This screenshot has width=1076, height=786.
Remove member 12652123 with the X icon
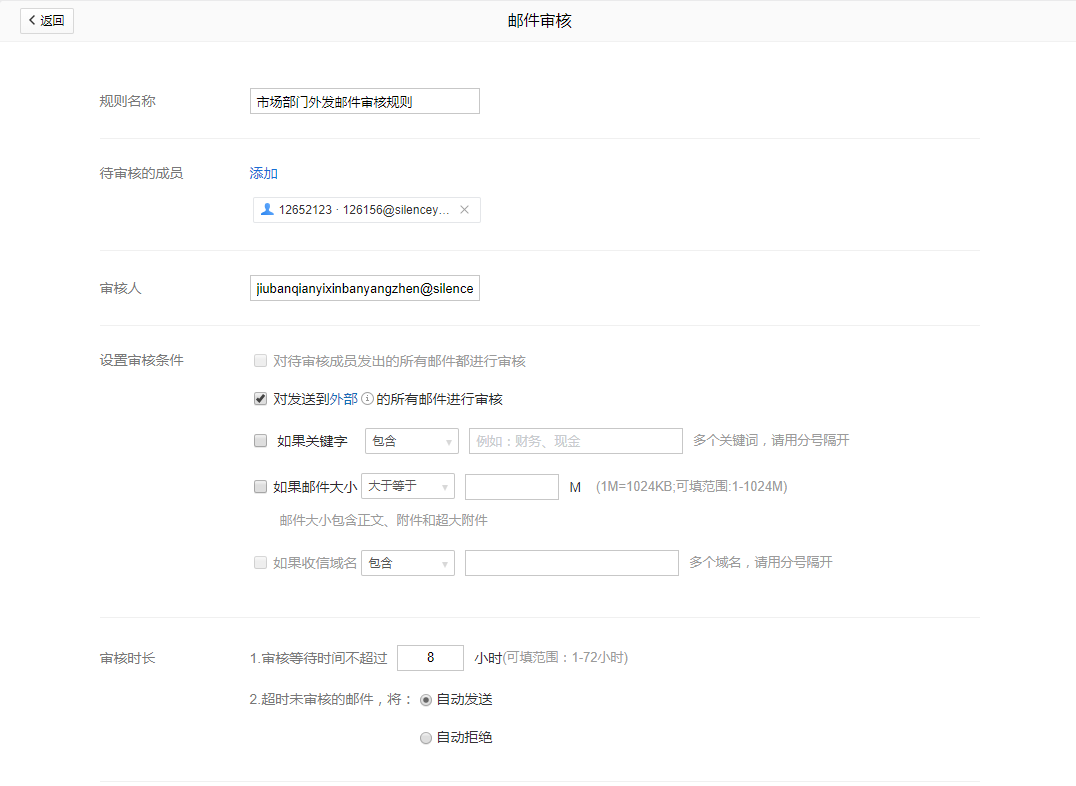tap(464, 210)
